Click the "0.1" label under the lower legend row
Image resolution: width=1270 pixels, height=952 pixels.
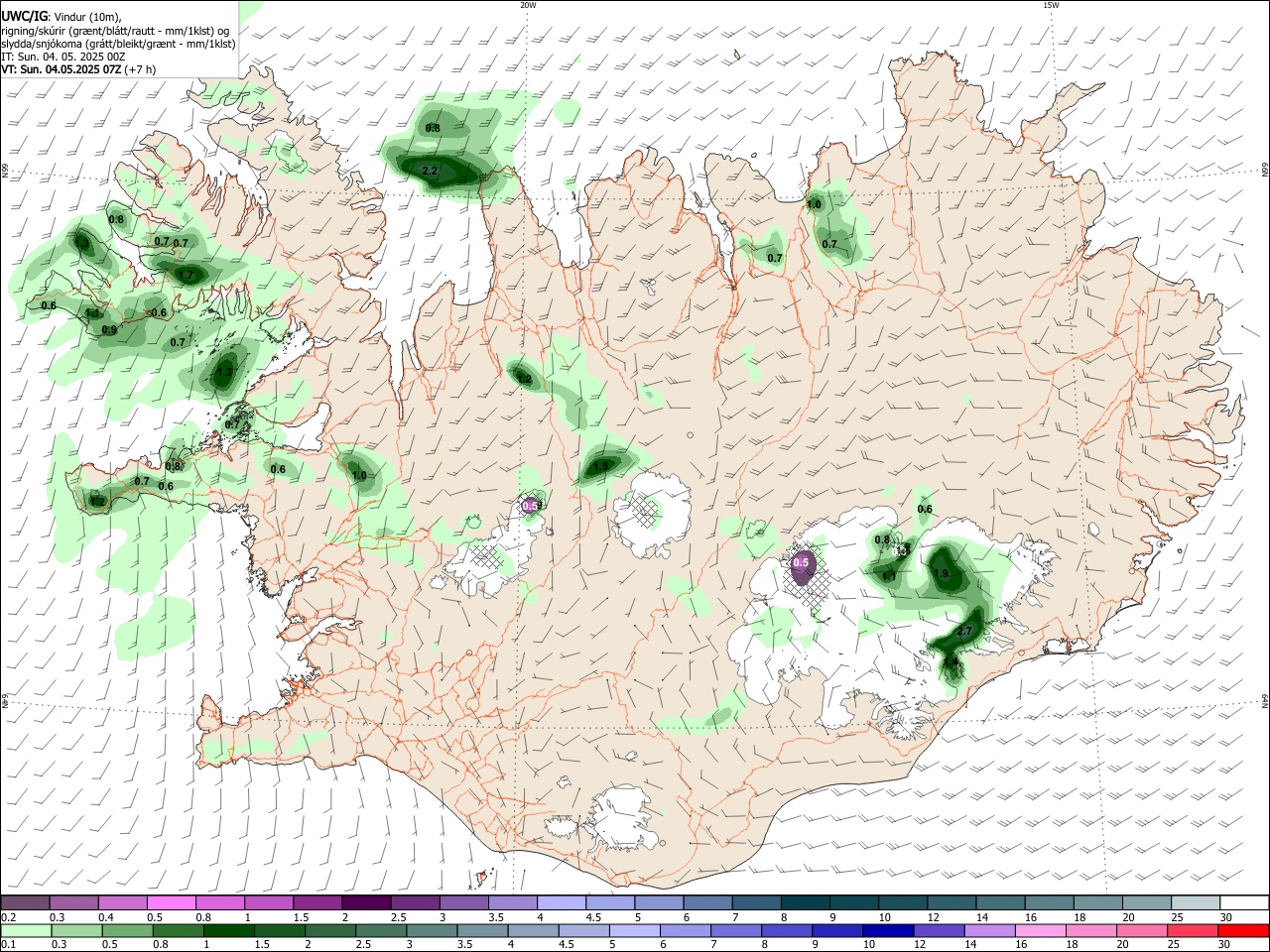pos(9,945)
